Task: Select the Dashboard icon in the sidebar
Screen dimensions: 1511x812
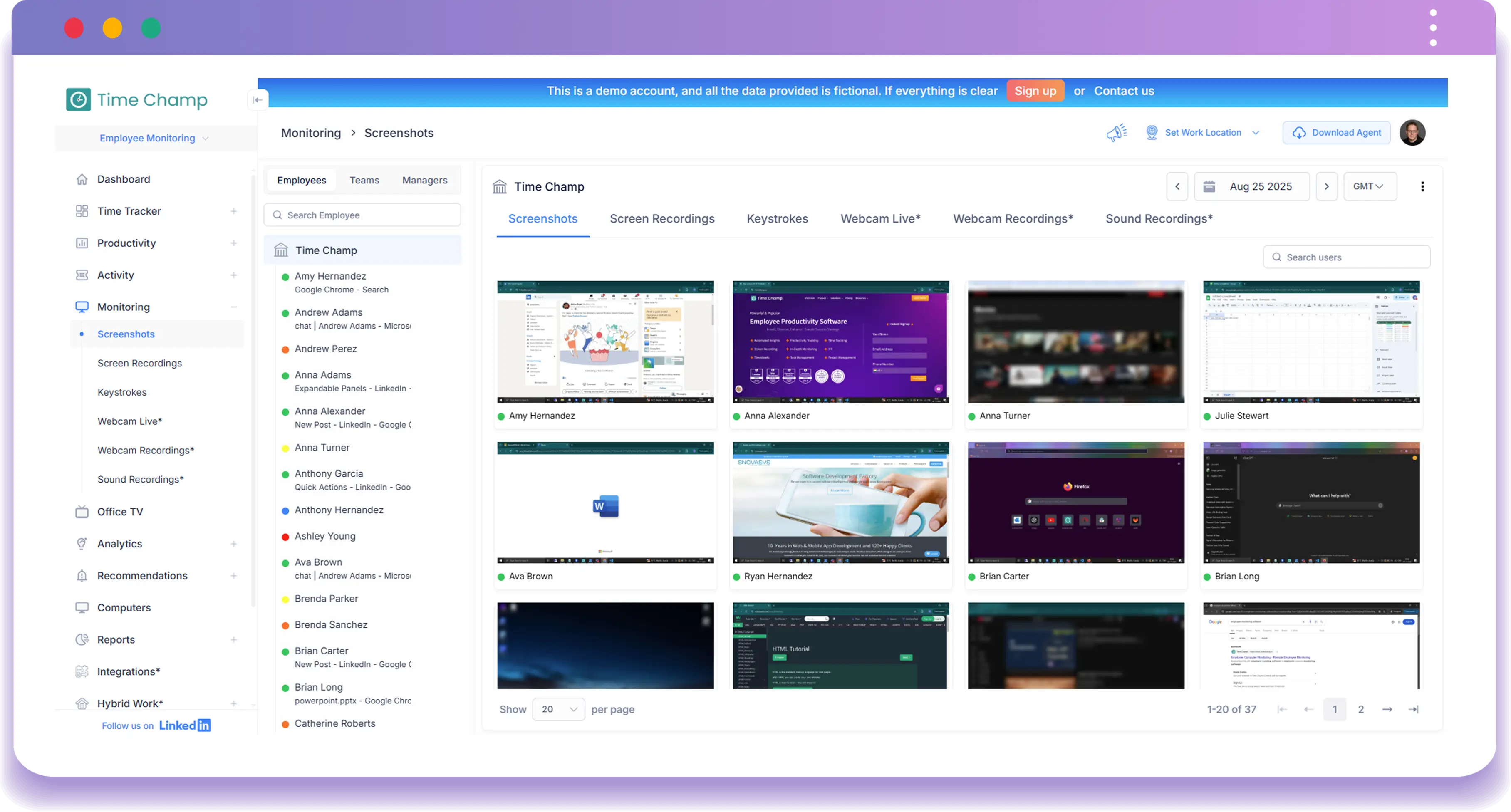Action: click(82, 179)
